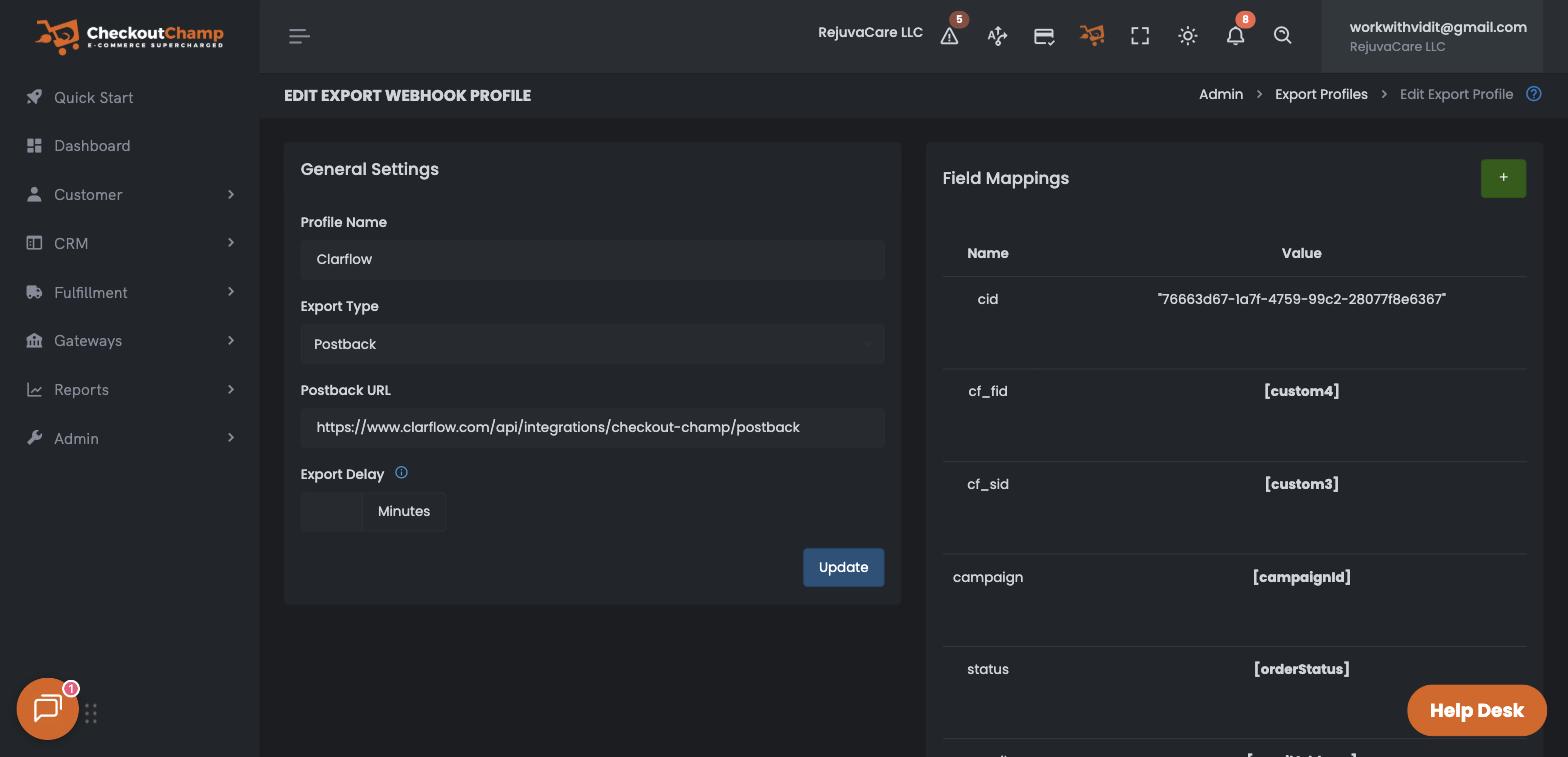Click the Update button
The width and height of the screenshot is (1568, 757).
[x=844, y=567]
